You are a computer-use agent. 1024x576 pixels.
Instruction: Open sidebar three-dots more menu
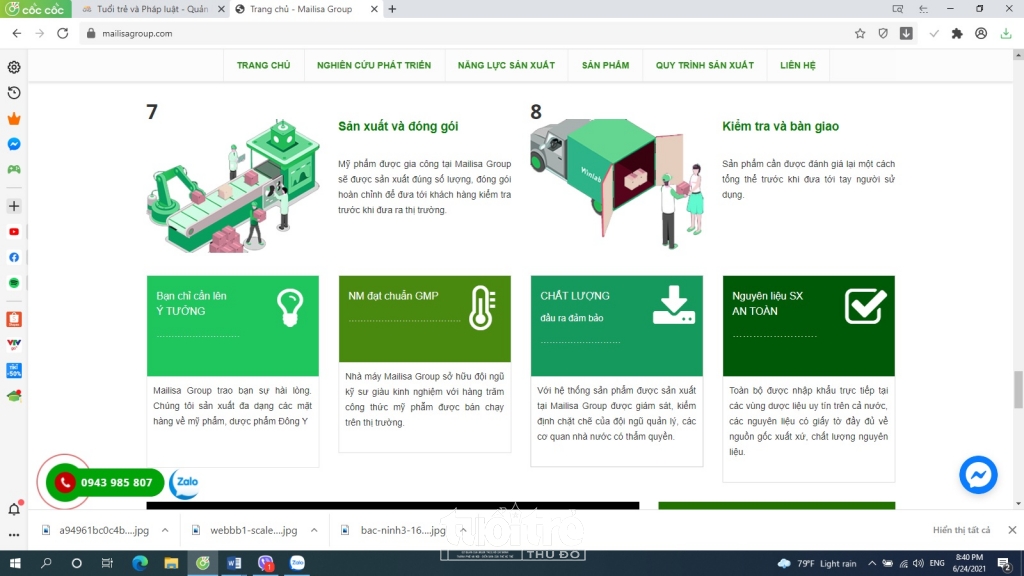(14, 535)
